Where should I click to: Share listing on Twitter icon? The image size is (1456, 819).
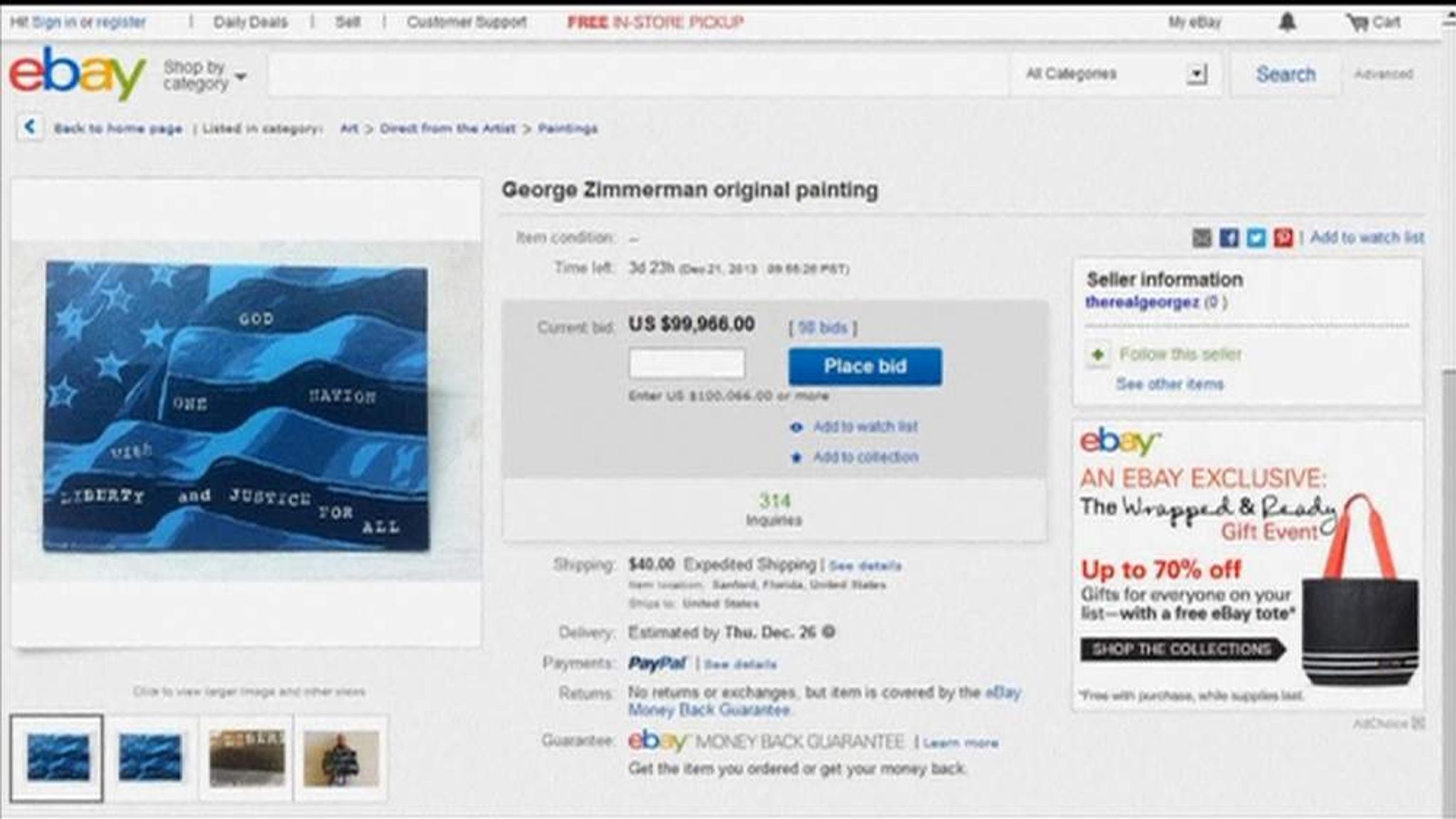1256,237
